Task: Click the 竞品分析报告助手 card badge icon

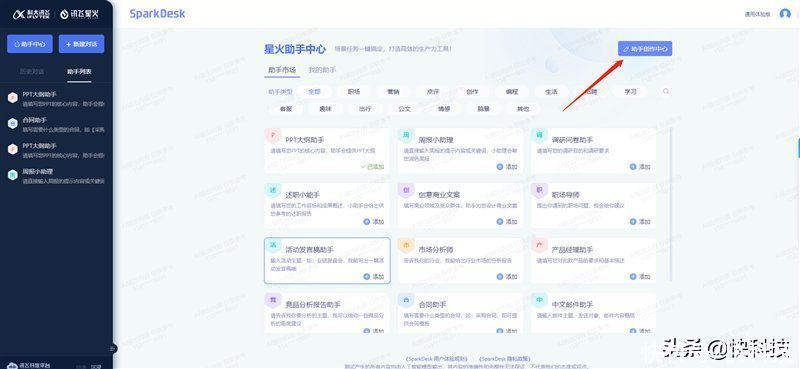Action: click(x=272, y=300)
